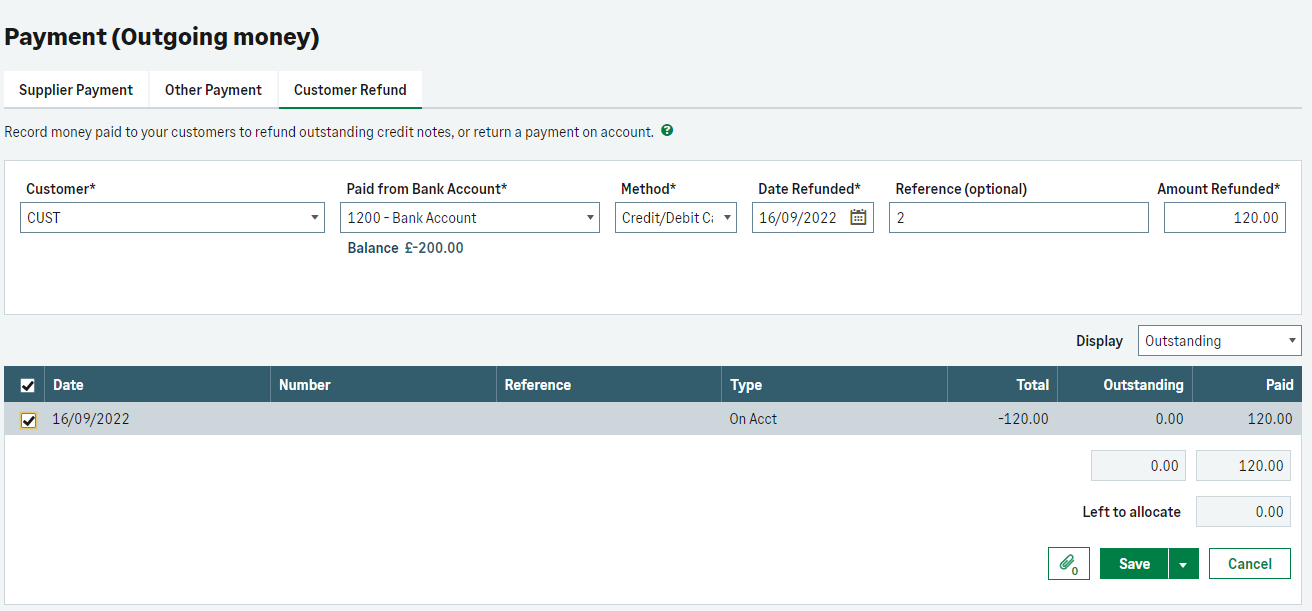Screen dimensions: 1312x611
Task: Click the paperclip attachment icon
Action: click(1068, 564)
